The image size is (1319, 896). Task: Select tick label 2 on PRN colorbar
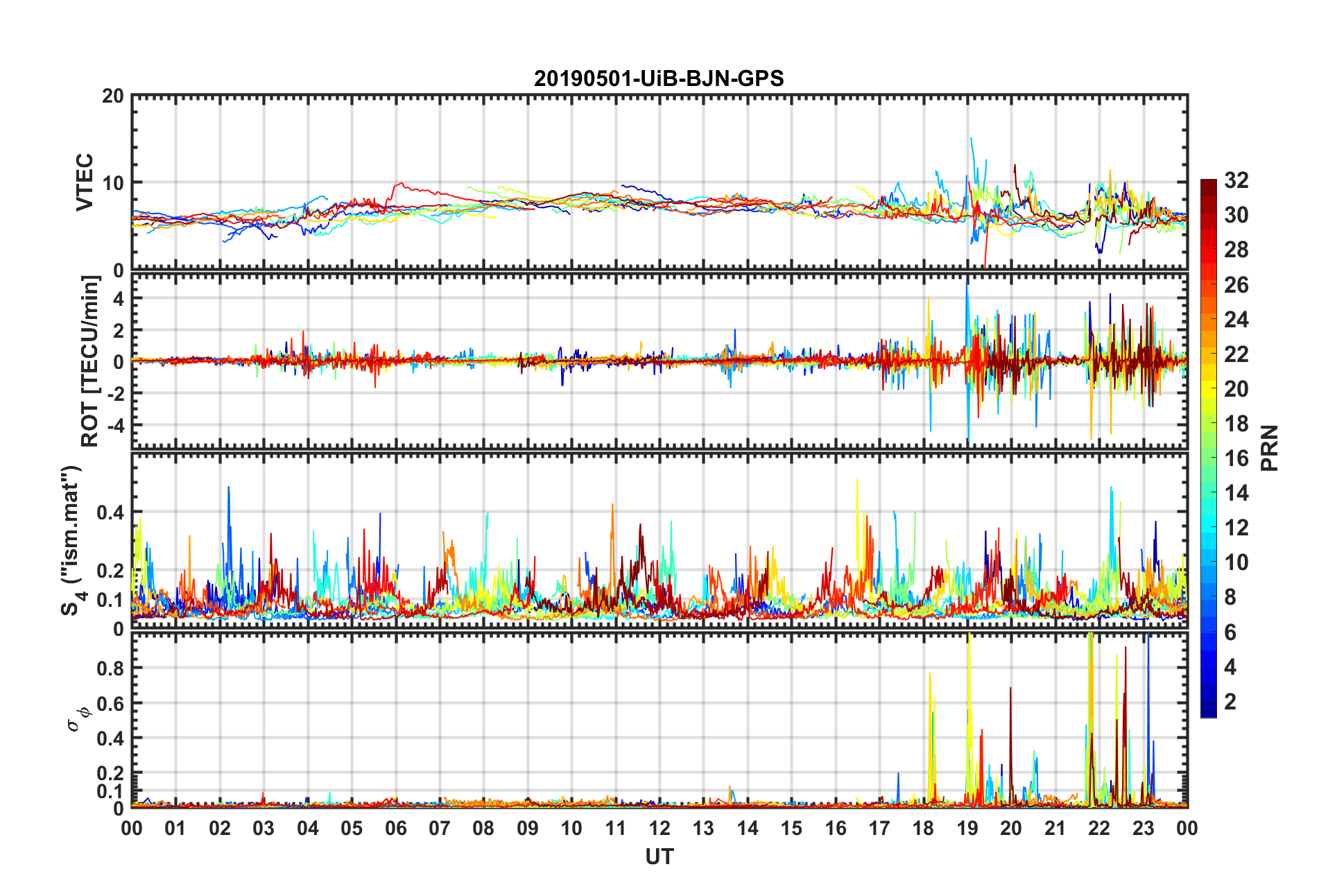pyautogui.click(x=1230, y=702)
